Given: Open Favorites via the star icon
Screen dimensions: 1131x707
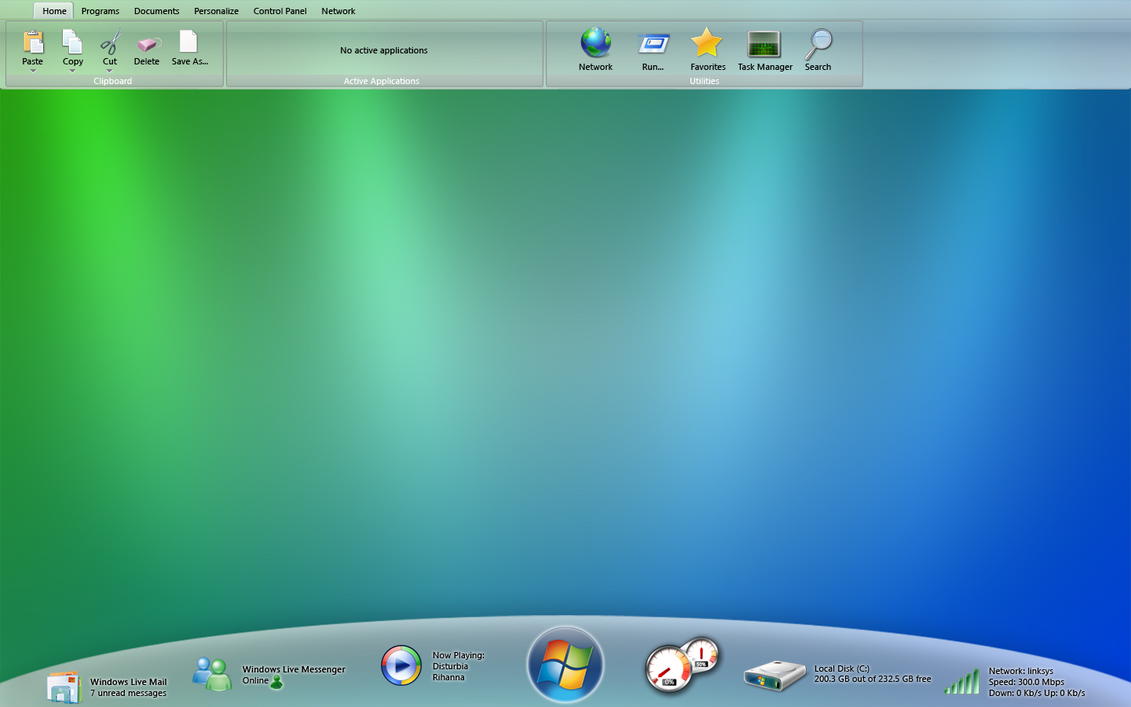Looking at the screenshot, I should (707, 42).
